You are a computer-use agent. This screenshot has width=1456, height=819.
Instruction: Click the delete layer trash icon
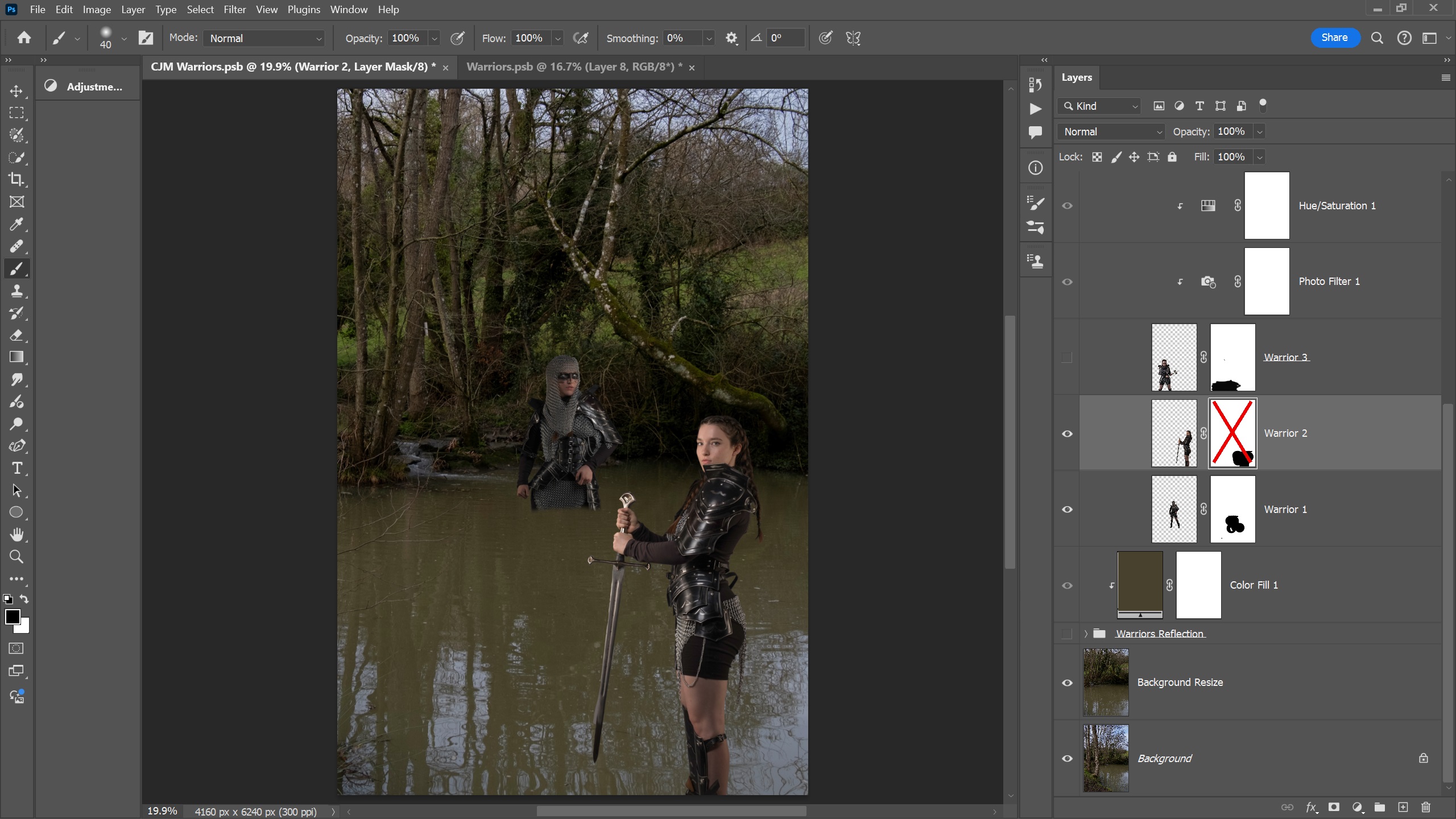coord(1425,807)
